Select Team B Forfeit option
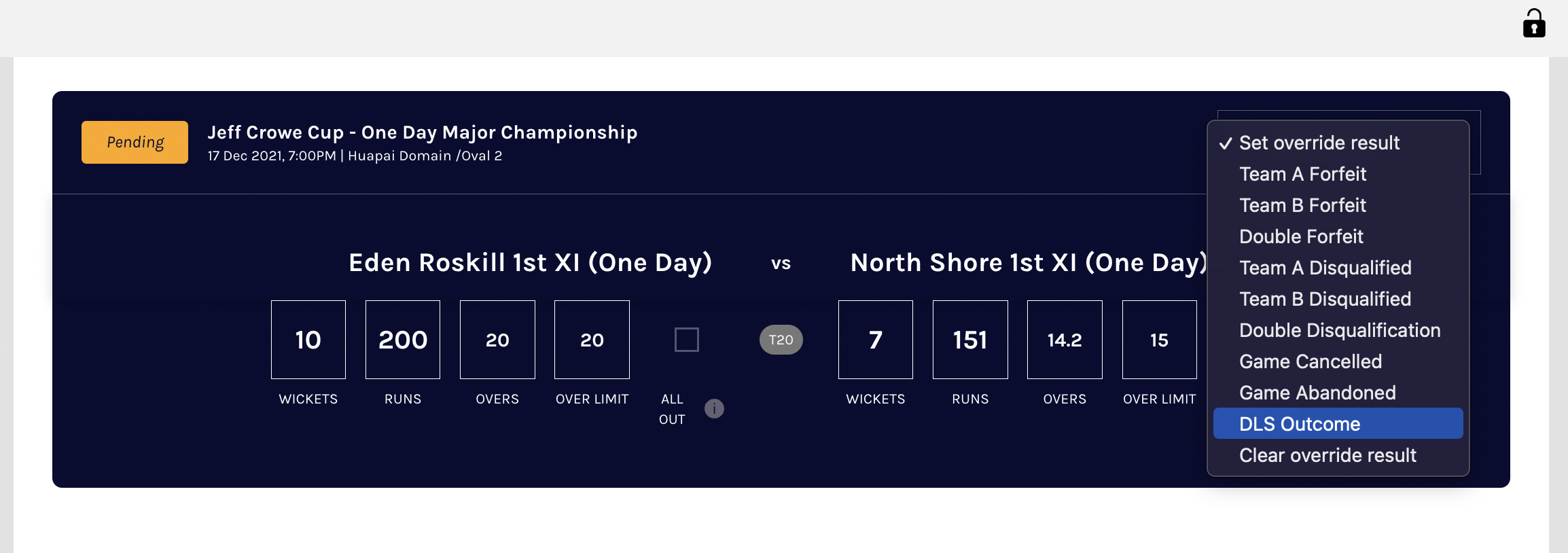The image size is (1568, 553). (1302, 205)
